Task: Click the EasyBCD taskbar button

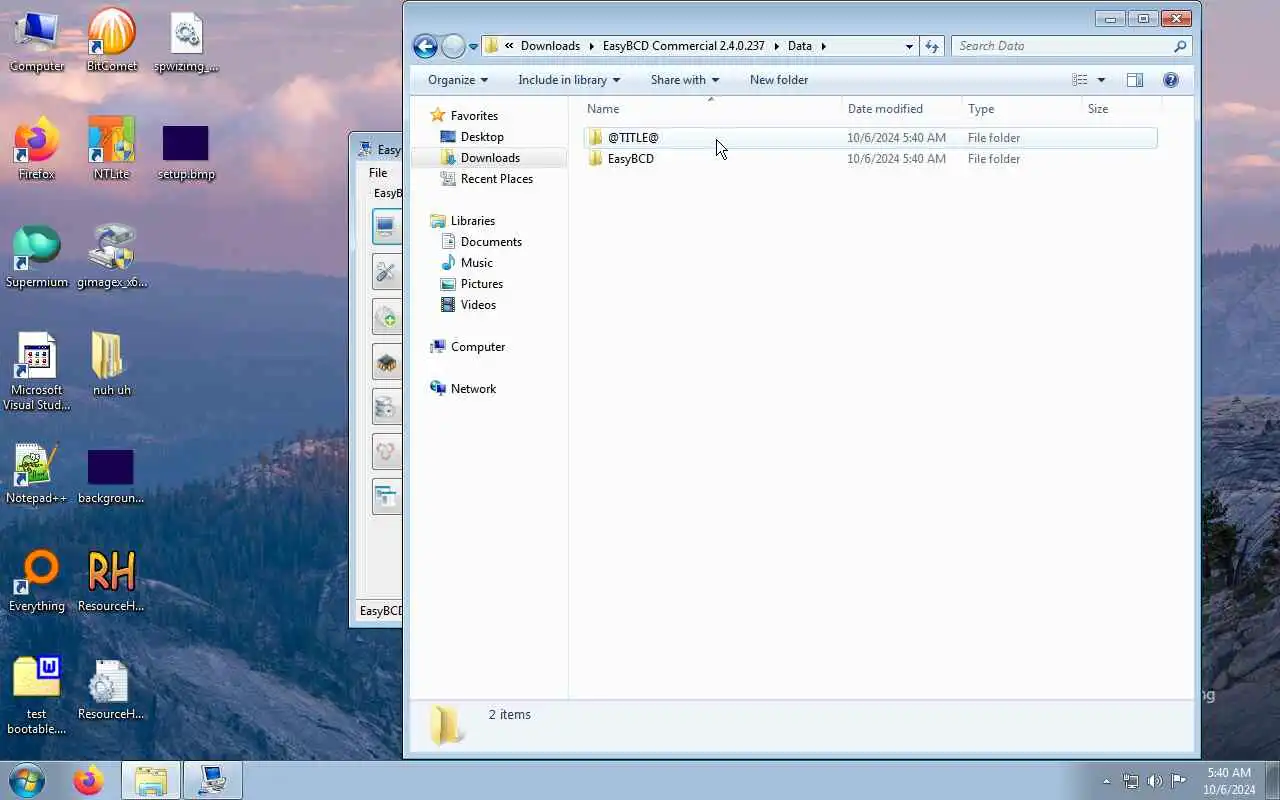Action: click(212, 780)
